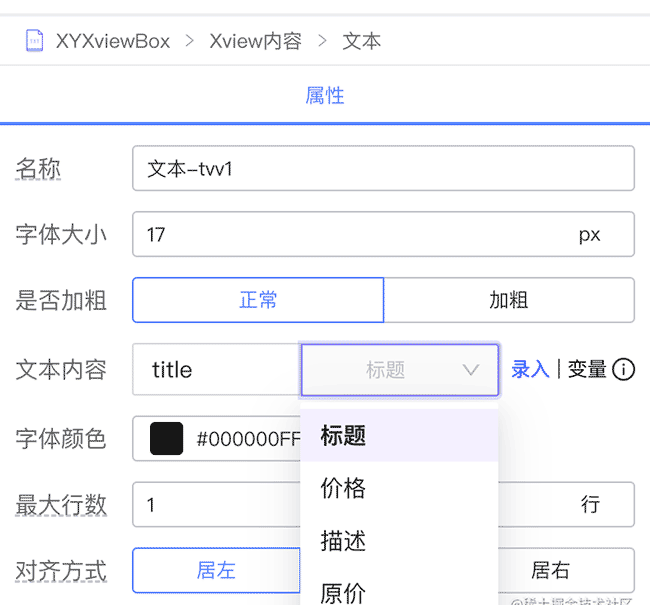The image size is (650, 605).
Task: Click the 对齐方式 property label
Action: (61, 571)
